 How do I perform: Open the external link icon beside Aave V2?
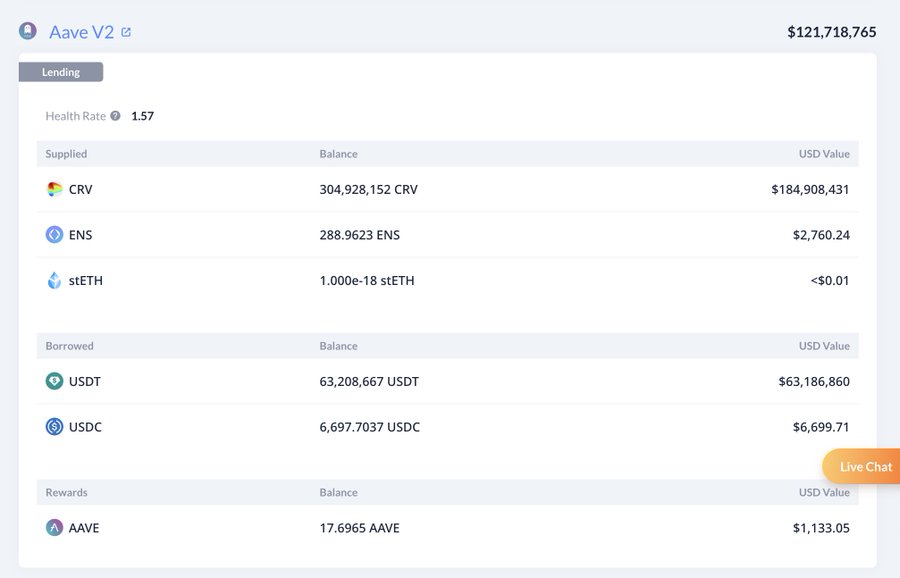point(126,32)
